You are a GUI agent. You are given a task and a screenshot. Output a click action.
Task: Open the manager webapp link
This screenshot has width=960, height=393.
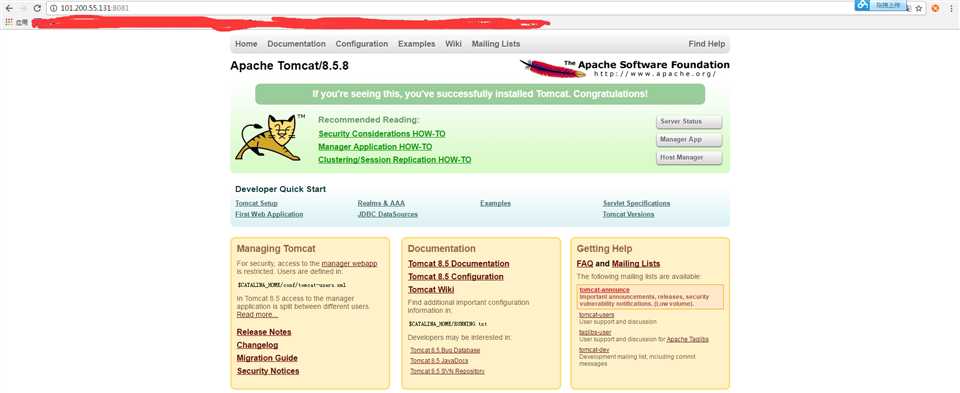349,264
